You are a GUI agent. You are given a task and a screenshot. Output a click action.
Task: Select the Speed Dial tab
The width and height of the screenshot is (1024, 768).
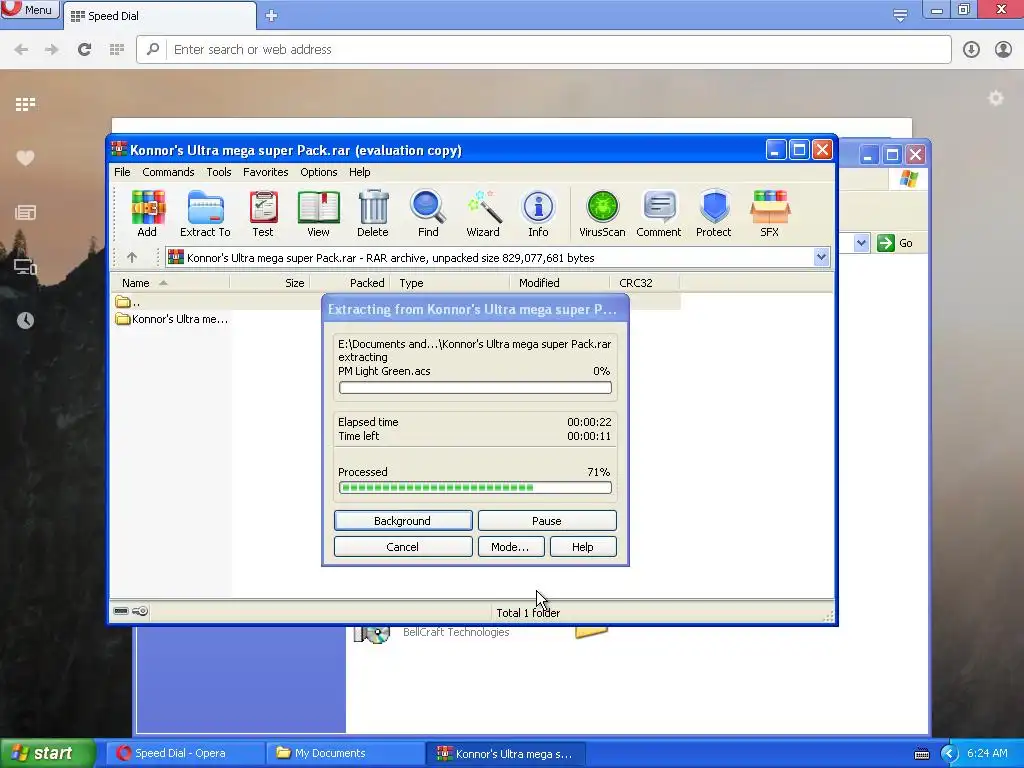(x=159, y=16)
